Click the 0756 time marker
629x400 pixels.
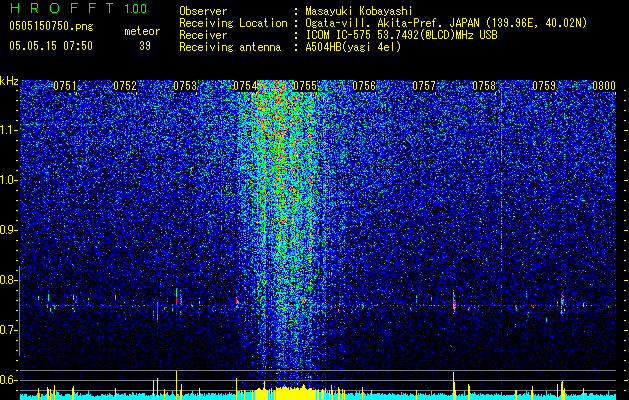[x=364, y=86]
